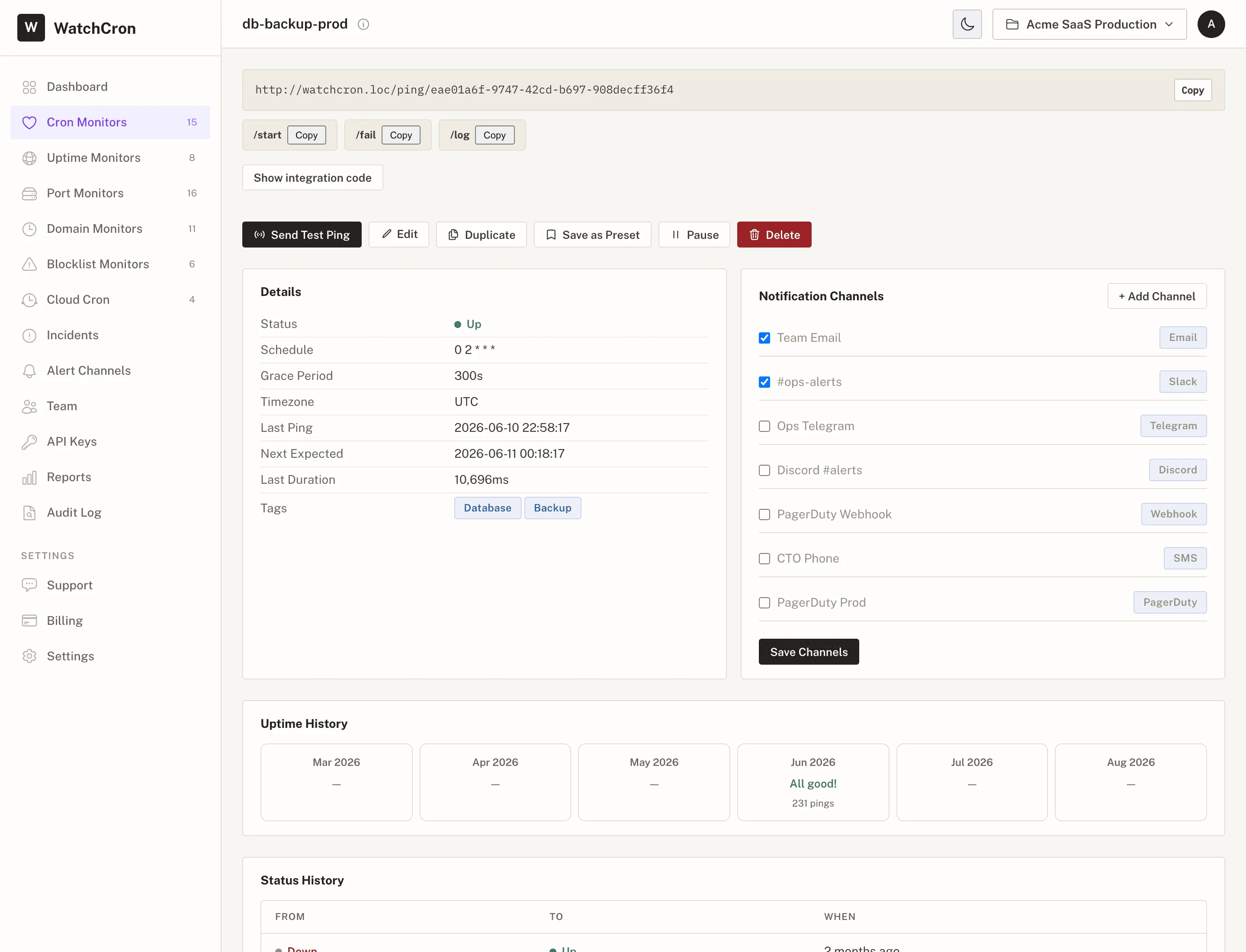
Task: Click the WatchCron logo icon
Action: pos(31,28)
